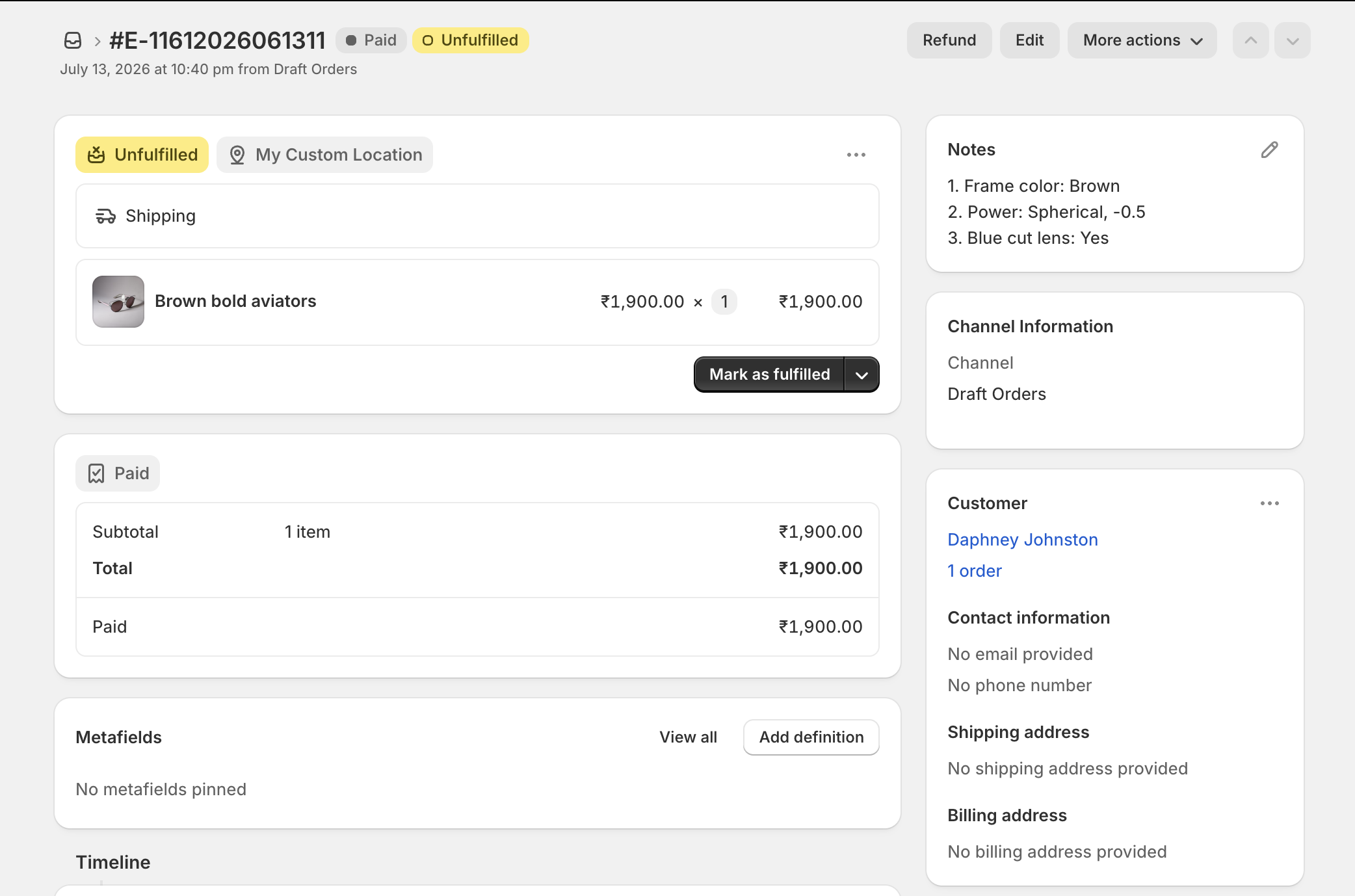The height and width of the screenshot is (896, 1355).
Task: Open customer Daphney Johnston profile
Action: pos(1022,540)
